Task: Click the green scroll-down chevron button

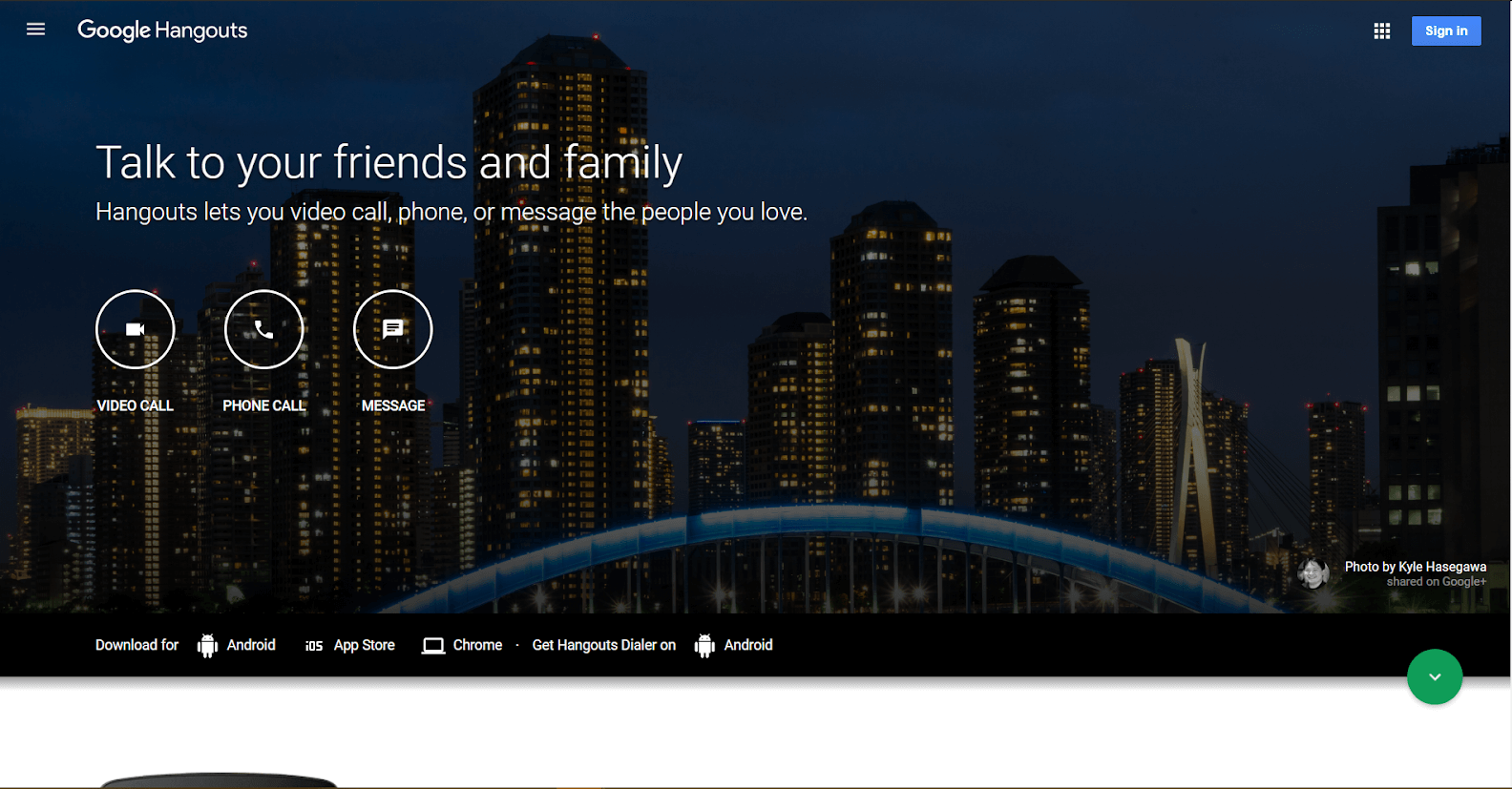Action: click(1435, 676)
